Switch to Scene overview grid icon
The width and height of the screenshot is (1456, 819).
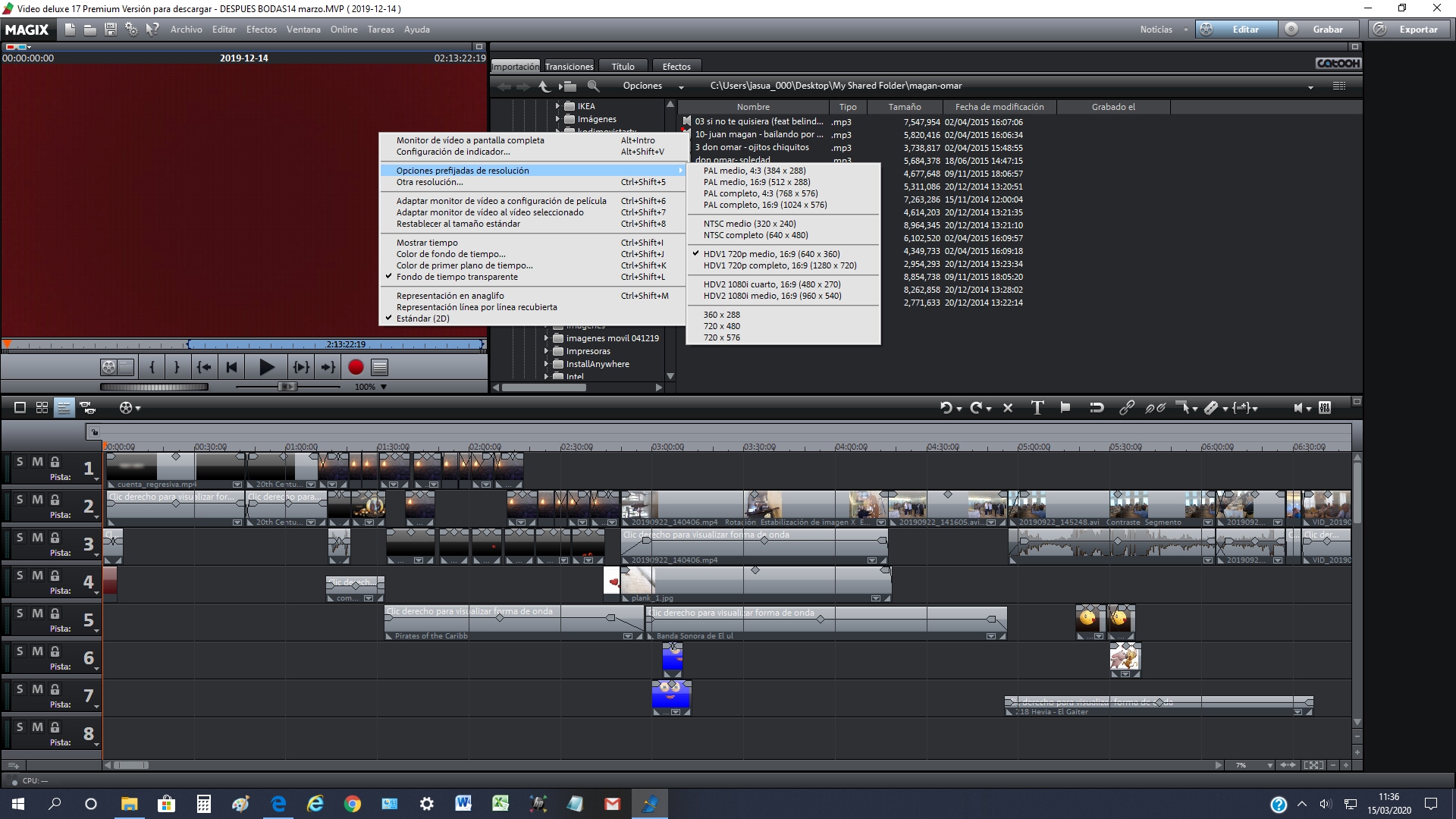click(x=42, y=408)
